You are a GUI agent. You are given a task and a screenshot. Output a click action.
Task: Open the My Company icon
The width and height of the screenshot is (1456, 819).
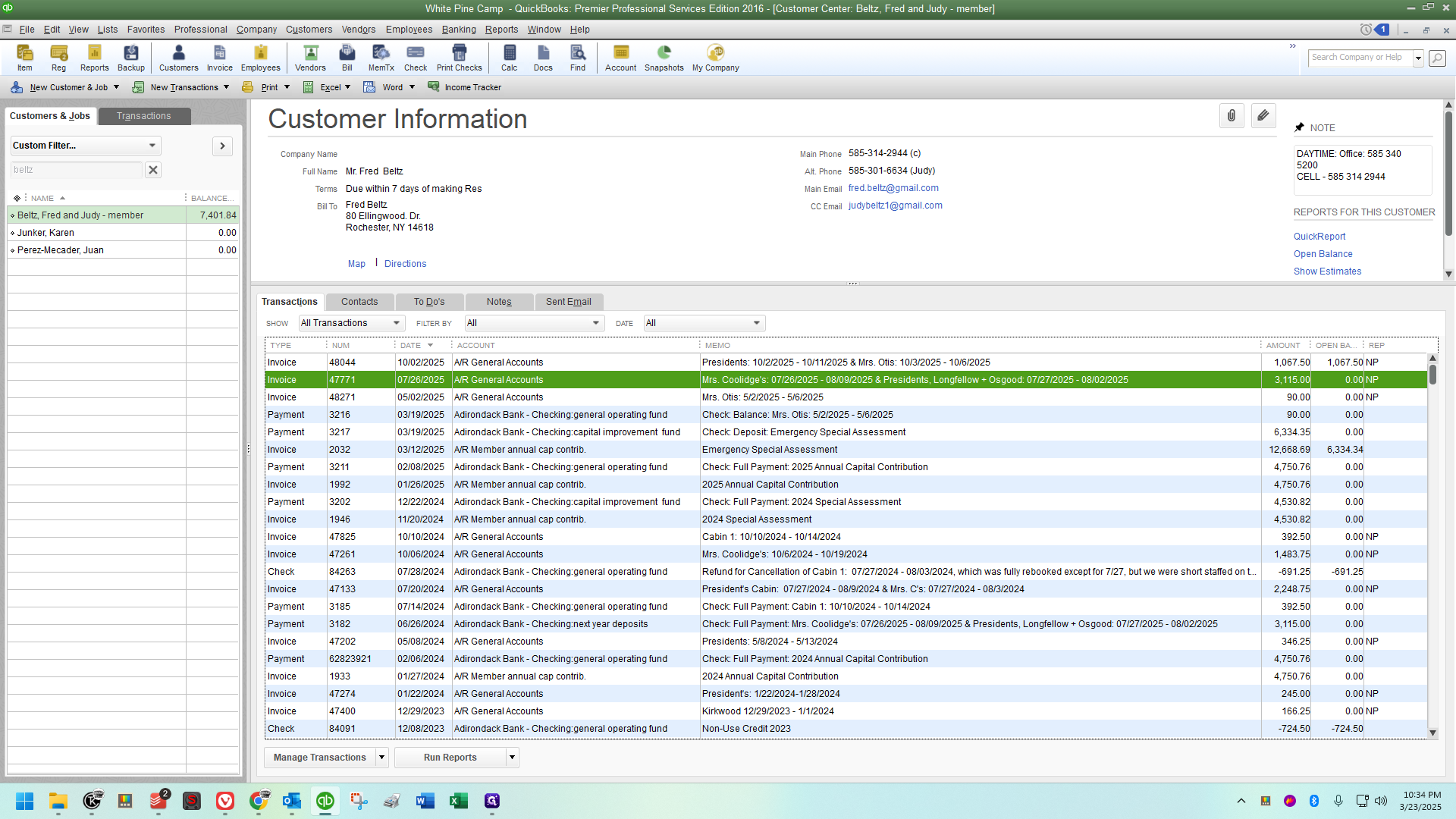pos(716,58)
